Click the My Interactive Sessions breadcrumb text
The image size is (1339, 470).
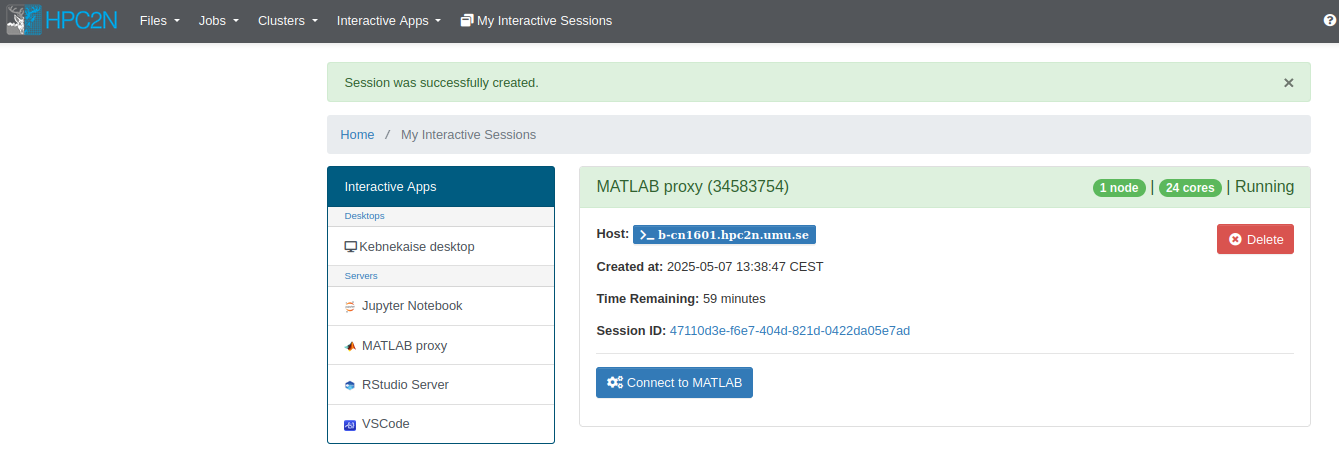click(x=468, y=134)
